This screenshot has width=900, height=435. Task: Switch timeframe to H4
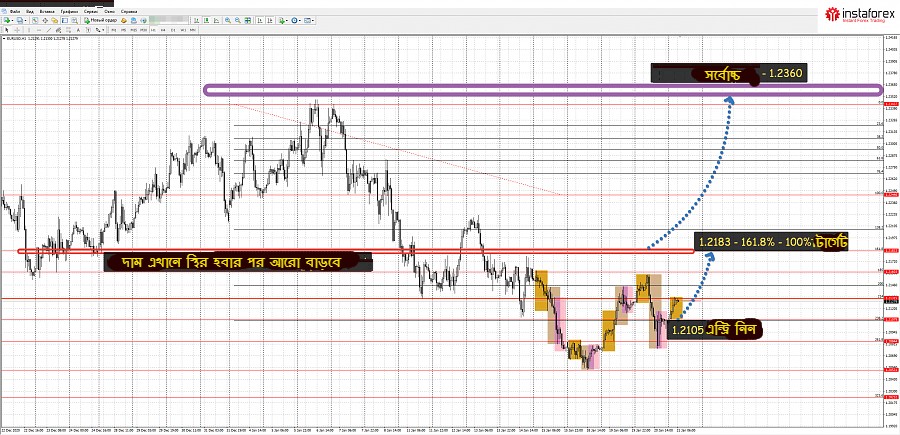[163, 30]
